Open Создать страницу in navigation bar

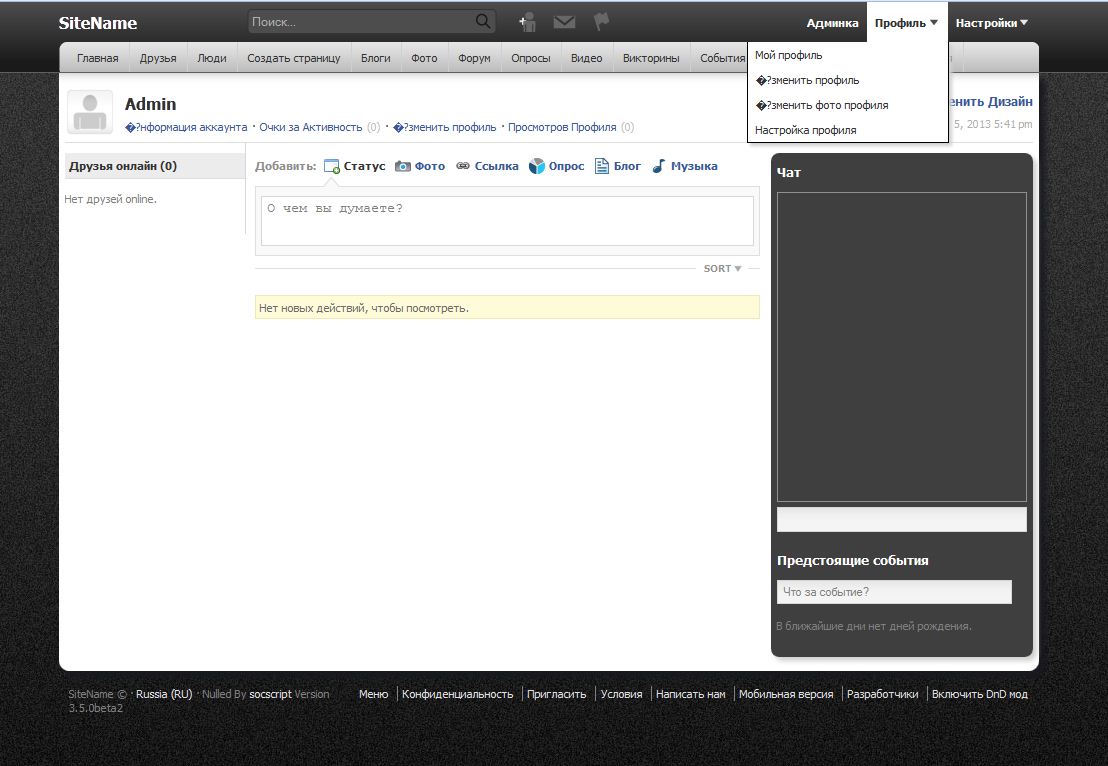click(x=294, y=58)
